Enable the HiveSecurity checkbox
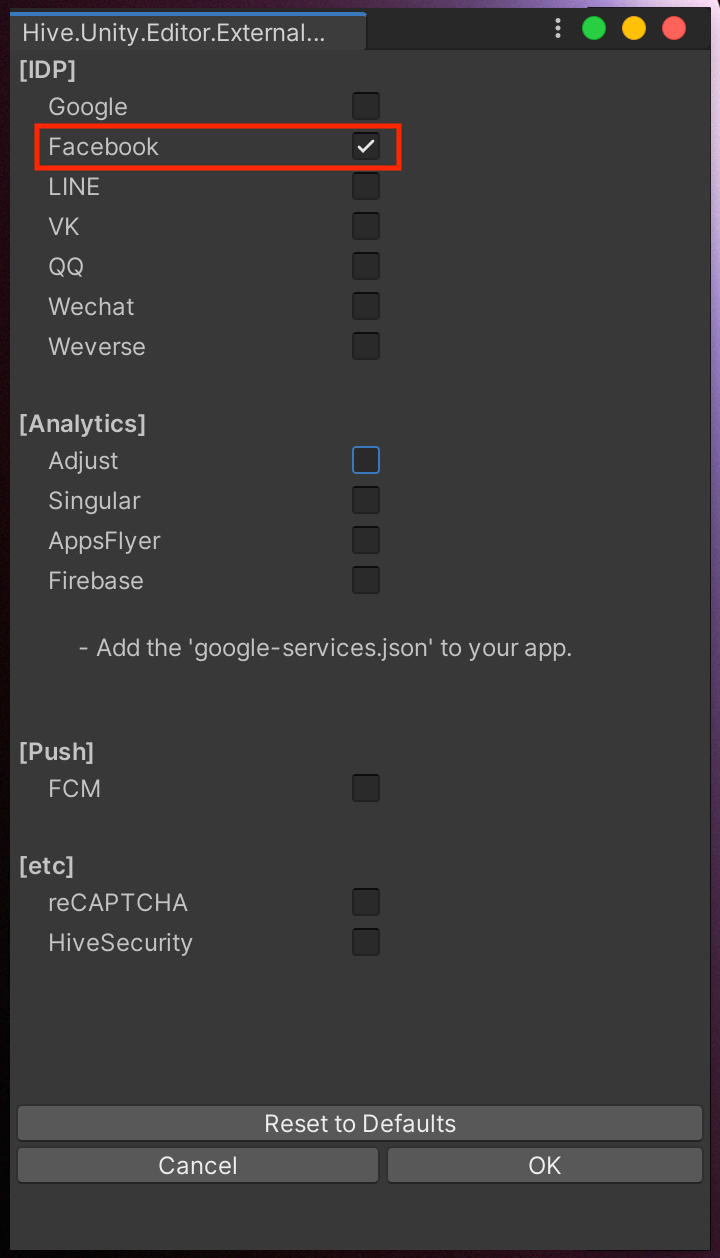Screen dimensions: 720x1258 [366, 941]
